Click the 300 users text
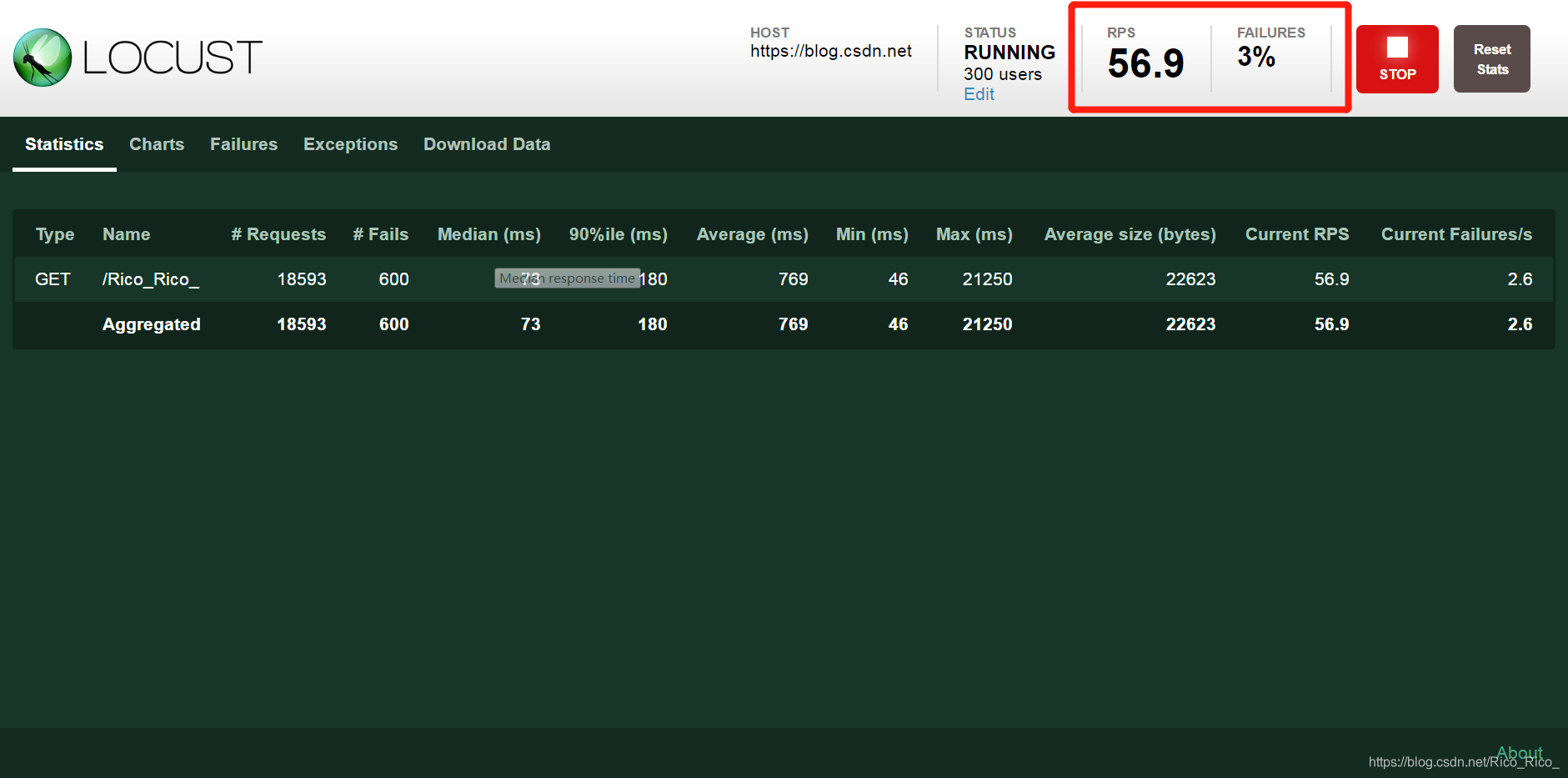This screenshot has height=778, width=1568. (x=1003, y=74)
